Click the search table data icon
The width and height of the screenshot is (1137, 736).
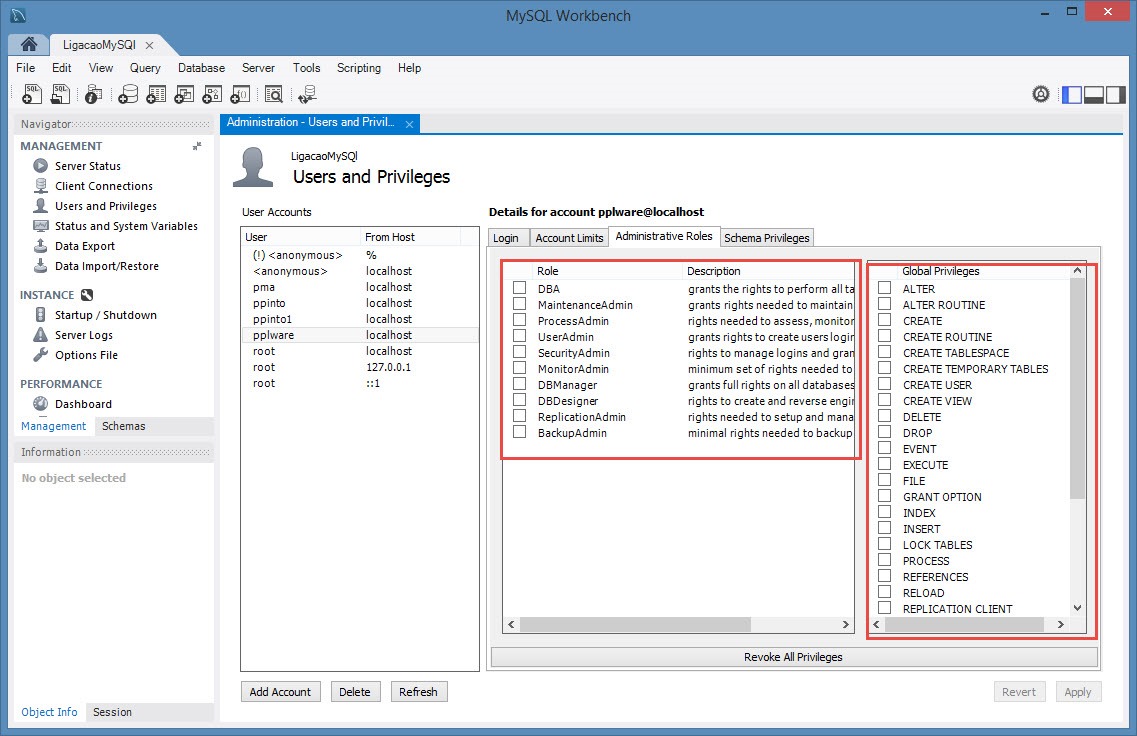(x=273, y=94)
